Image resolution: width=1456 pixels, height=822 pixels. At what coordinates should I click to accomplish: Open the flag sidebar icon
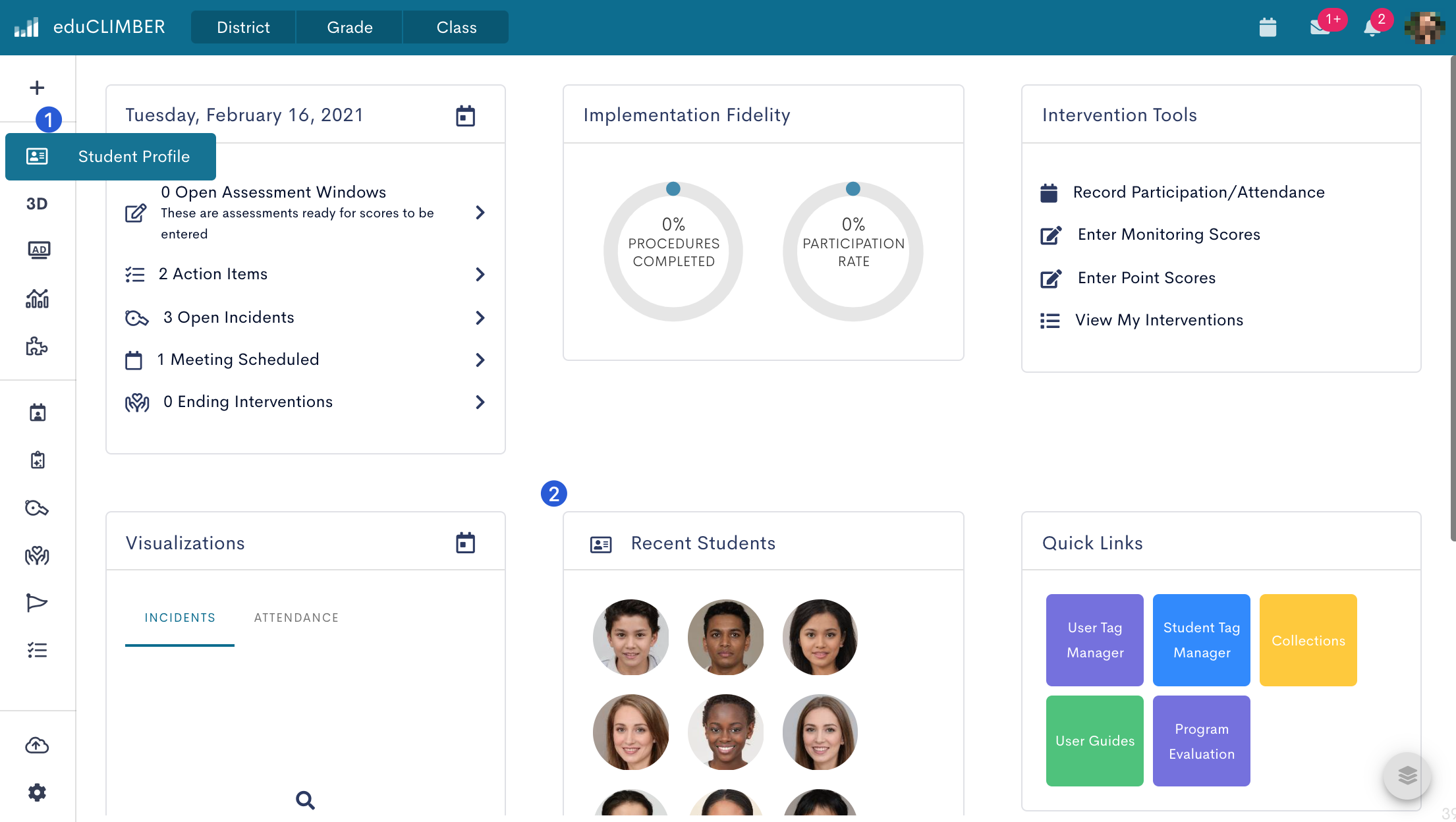tap(37, 603)
